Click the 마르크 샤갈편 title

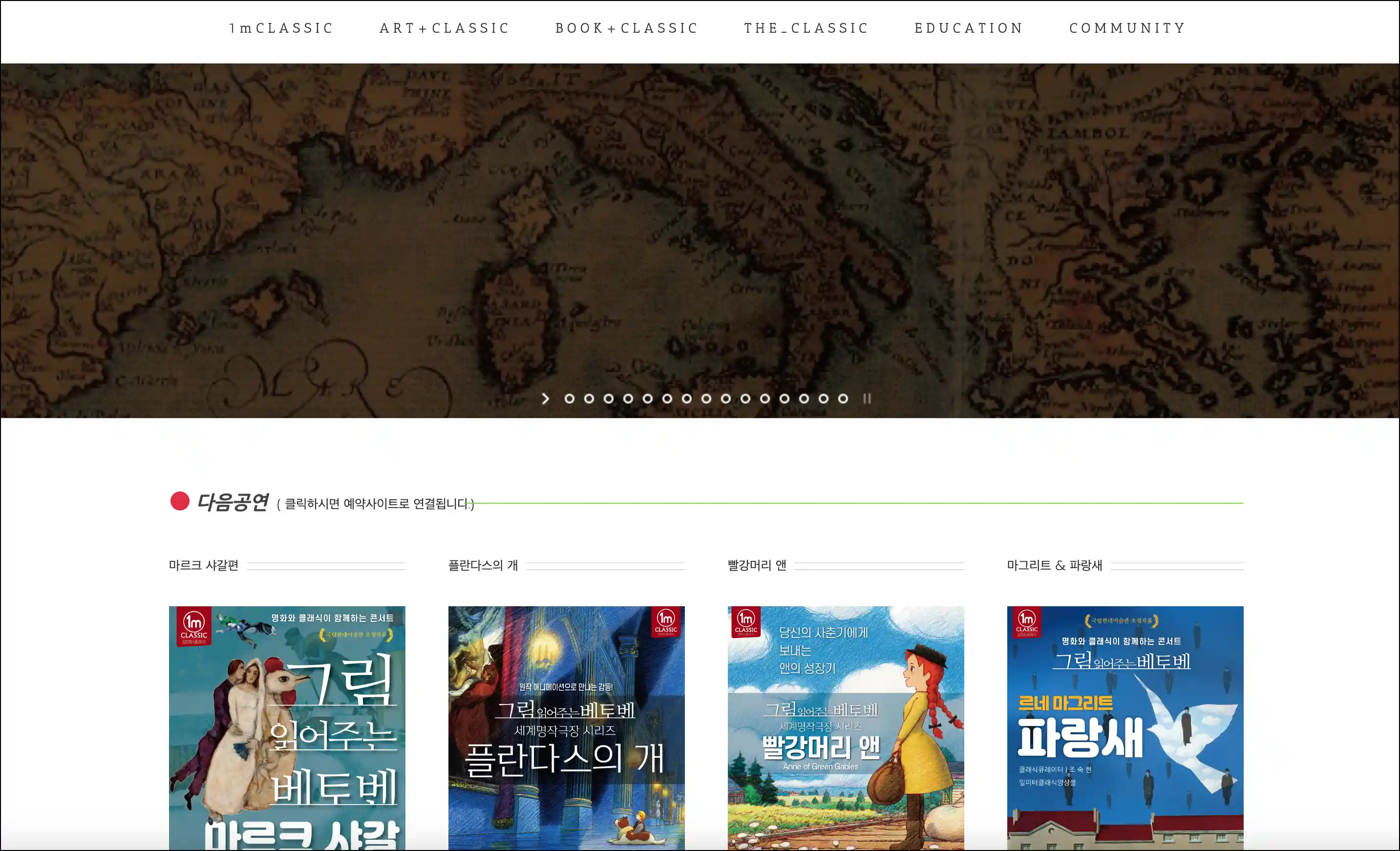click(x=203, y=565)
